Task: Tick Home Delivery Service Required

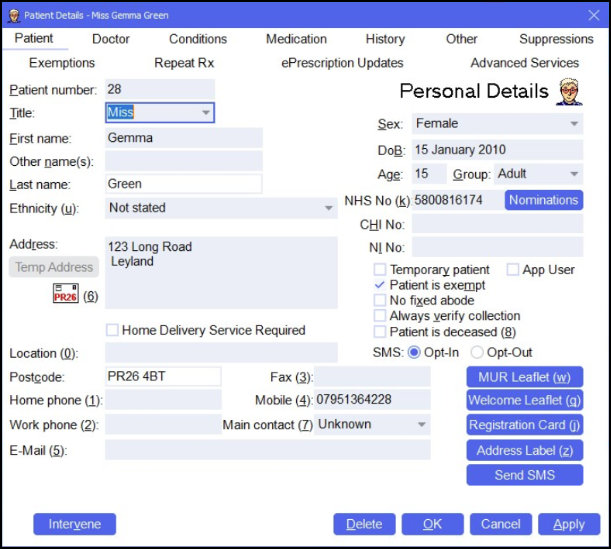Action: pos(113,330)
